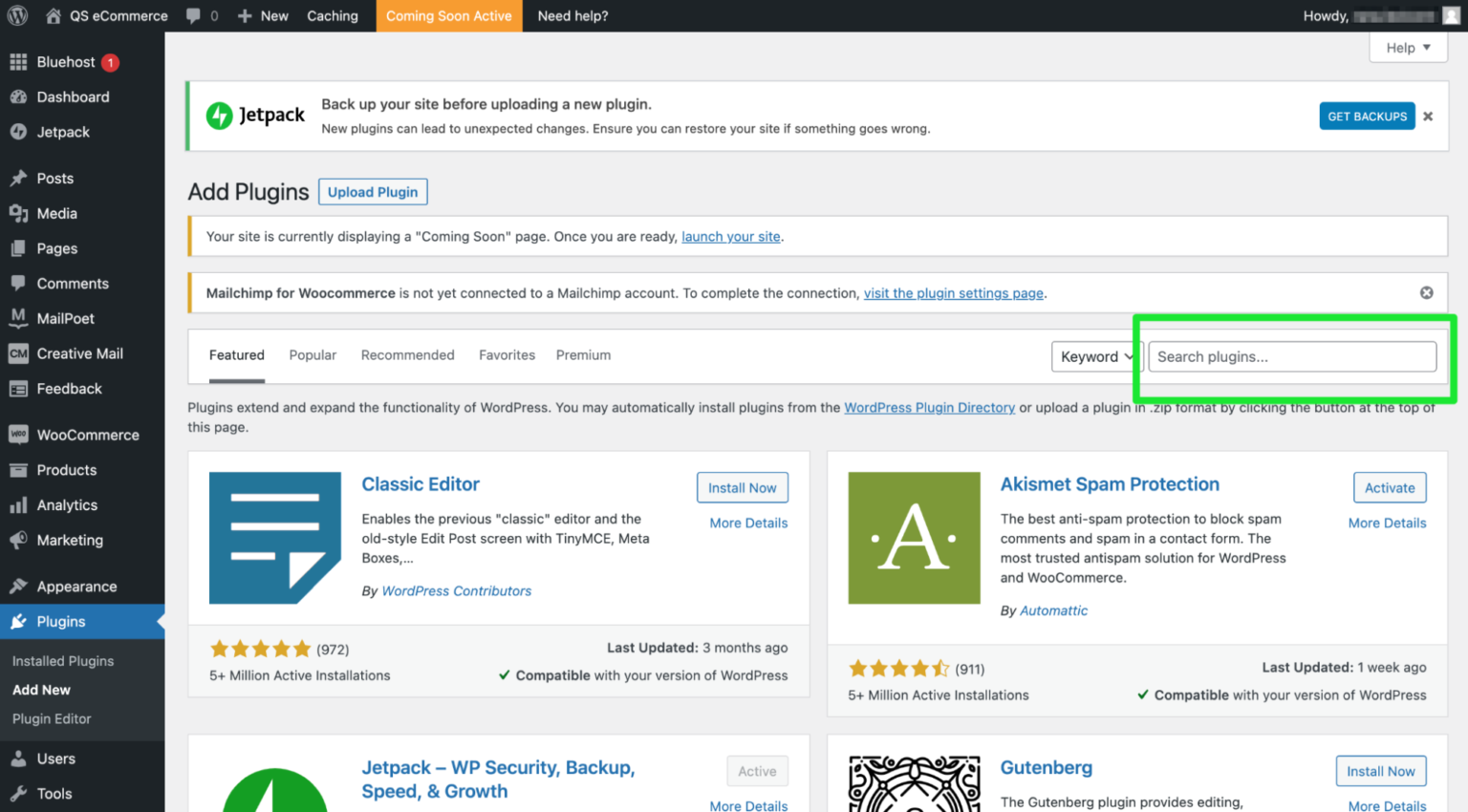Screen dimensions: 1468x812
Task: Open comments via the speech bubble icon
Action: point(194,15)
